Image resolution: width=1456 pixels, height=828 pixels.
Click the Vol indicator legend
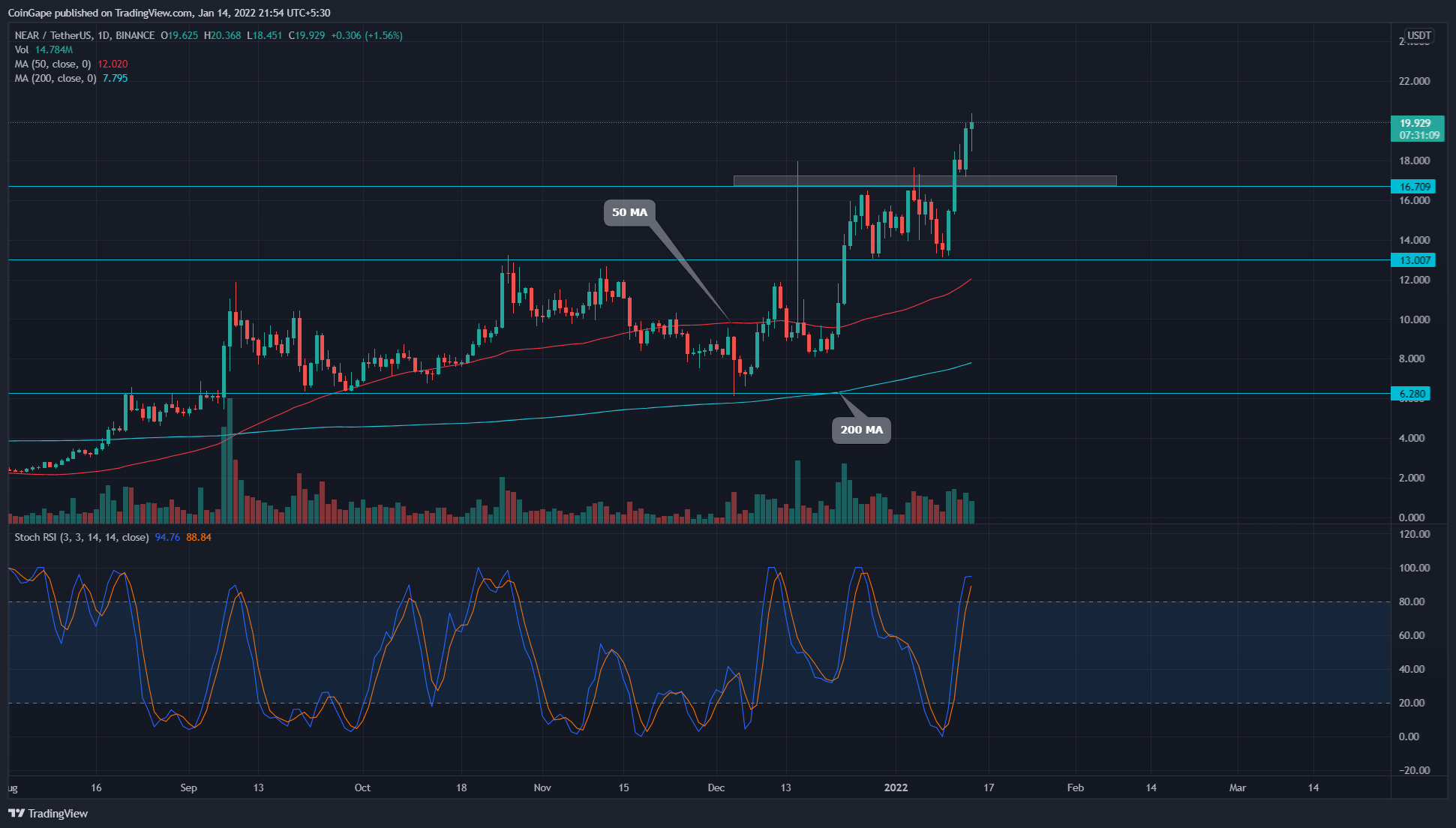pyautogui.click(x=22, y=49)
